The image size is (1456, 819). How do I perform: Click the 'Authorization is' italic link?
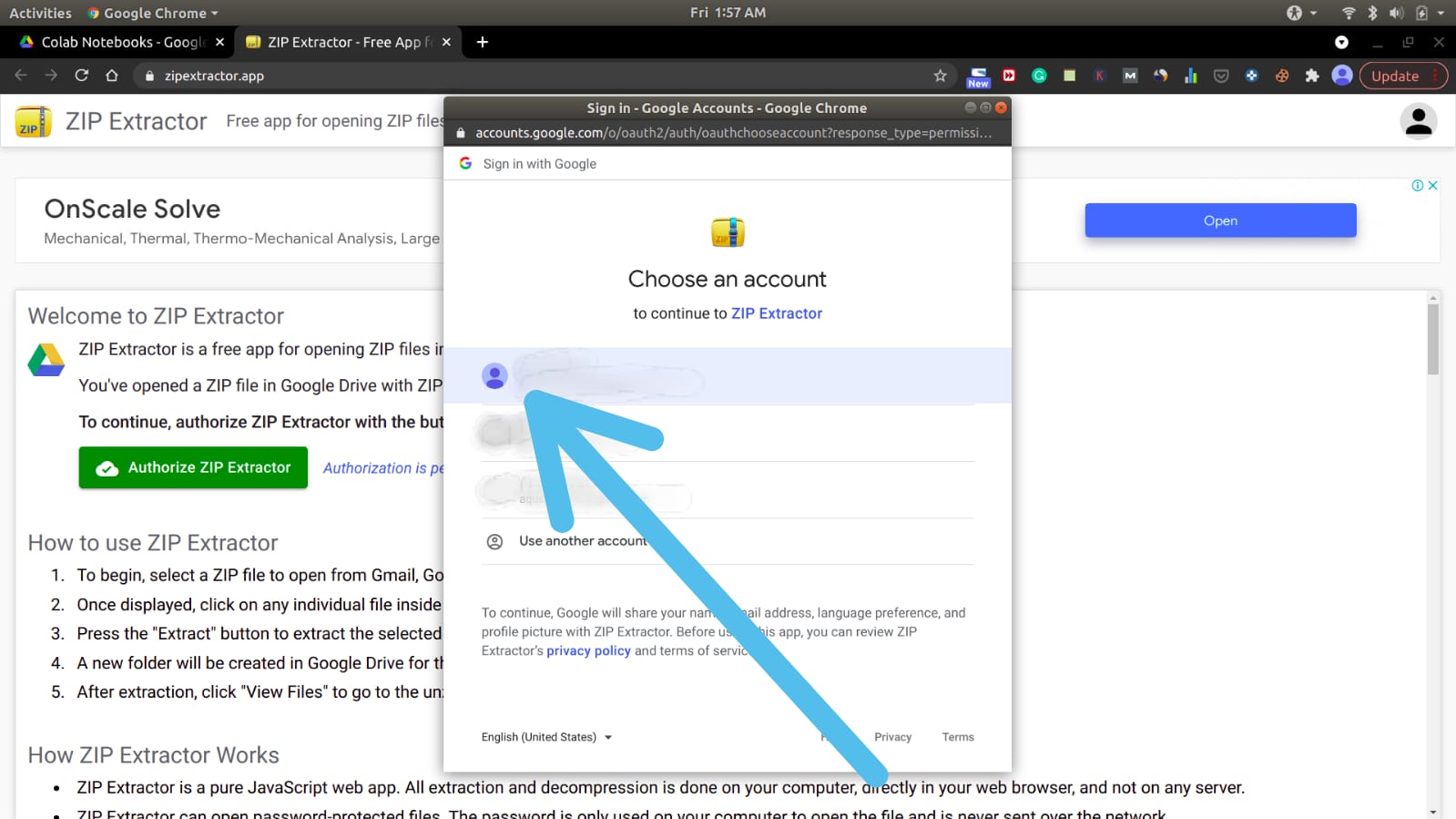click(383, 468)
